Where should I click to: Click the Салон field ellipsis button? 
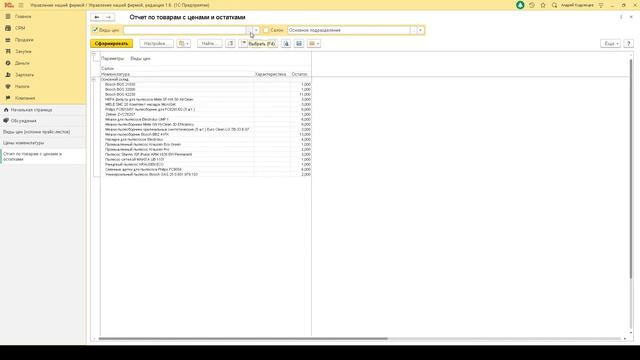pos(413,30)
